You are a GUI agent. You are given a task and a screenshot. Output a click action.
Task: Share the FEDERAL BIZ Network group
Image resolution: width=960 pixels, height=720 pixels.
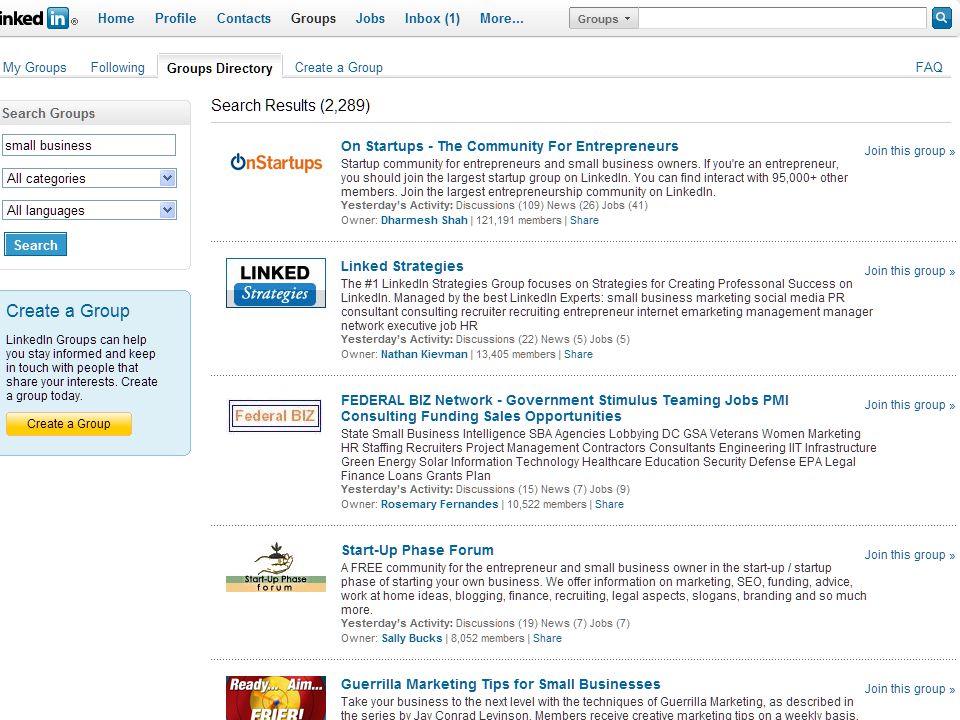[x=609, y=504]
